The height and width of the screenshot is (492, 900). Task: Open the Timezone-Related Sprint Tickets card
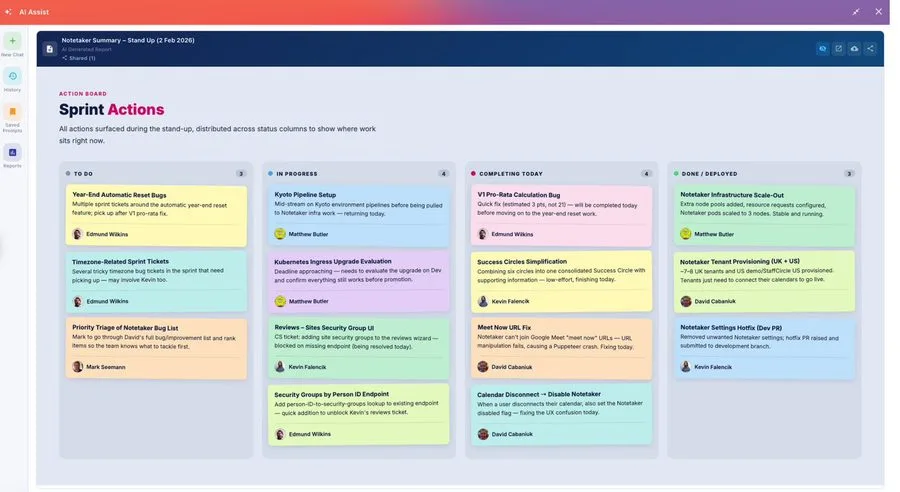156,281
